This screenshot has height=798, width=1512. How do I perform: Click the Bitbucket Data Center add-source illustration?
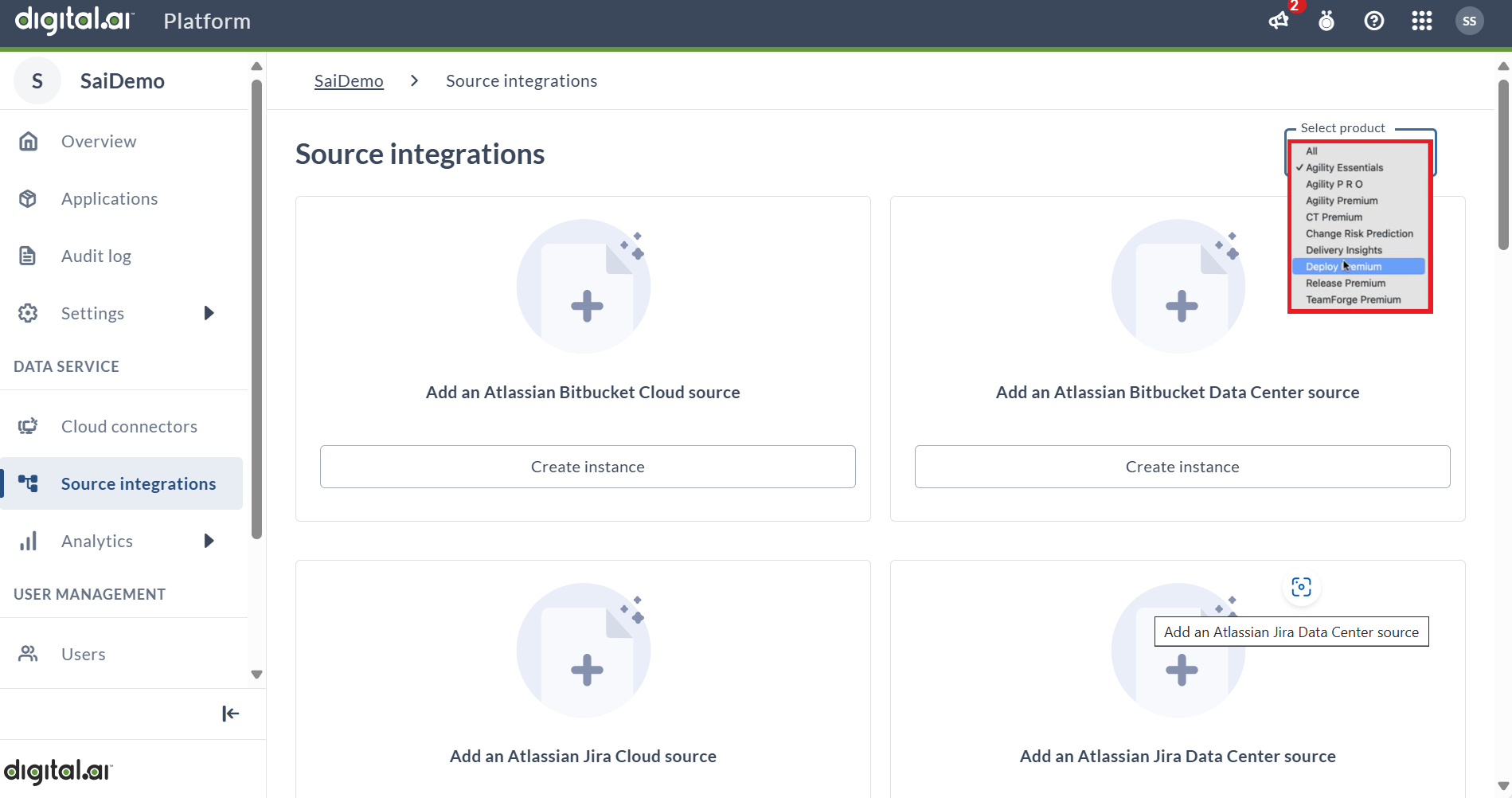pyautogui.click(x=1178, y=286)
